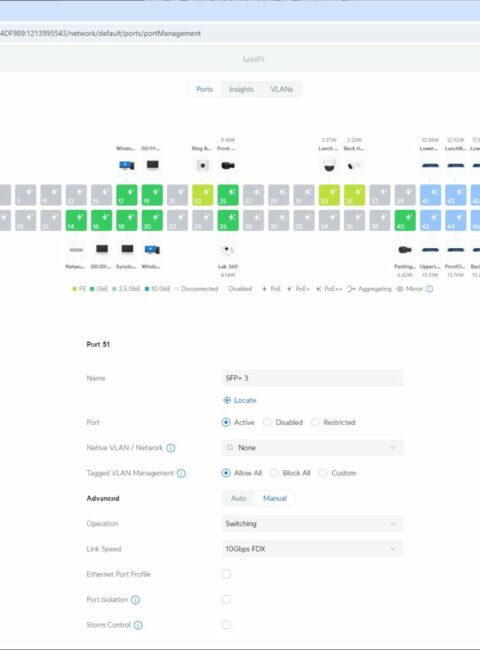Set port state to Restricted
Screen dimensions: 480x650
[315, 422]
